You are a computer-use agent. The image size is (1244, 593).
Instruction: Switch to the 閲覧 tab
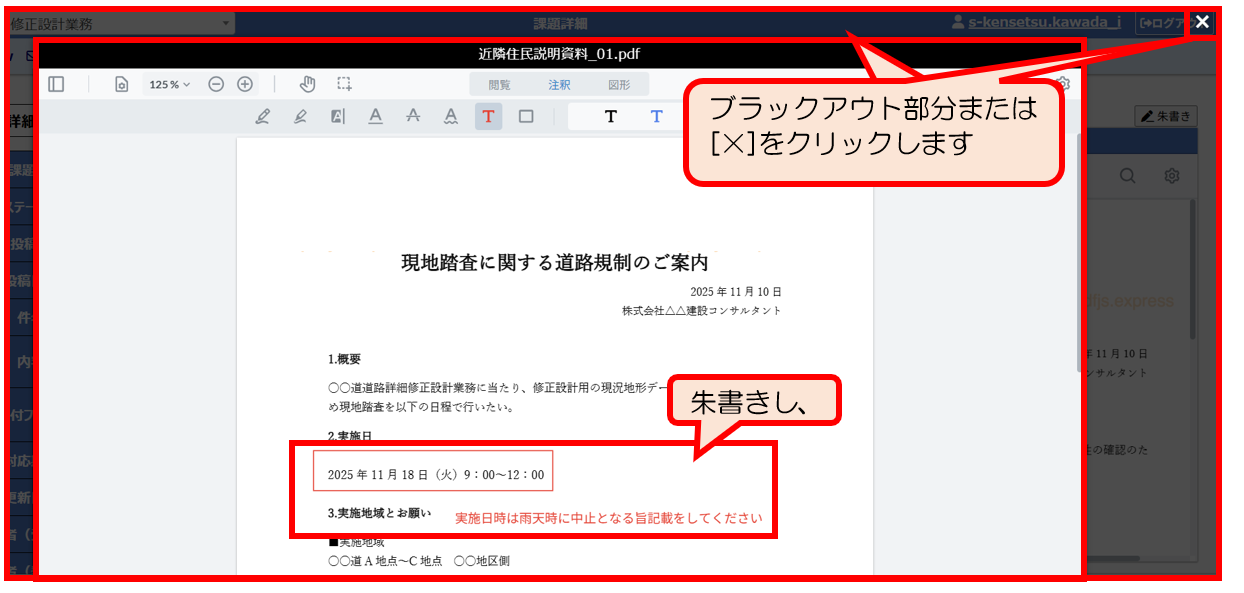tap(499, 85)
